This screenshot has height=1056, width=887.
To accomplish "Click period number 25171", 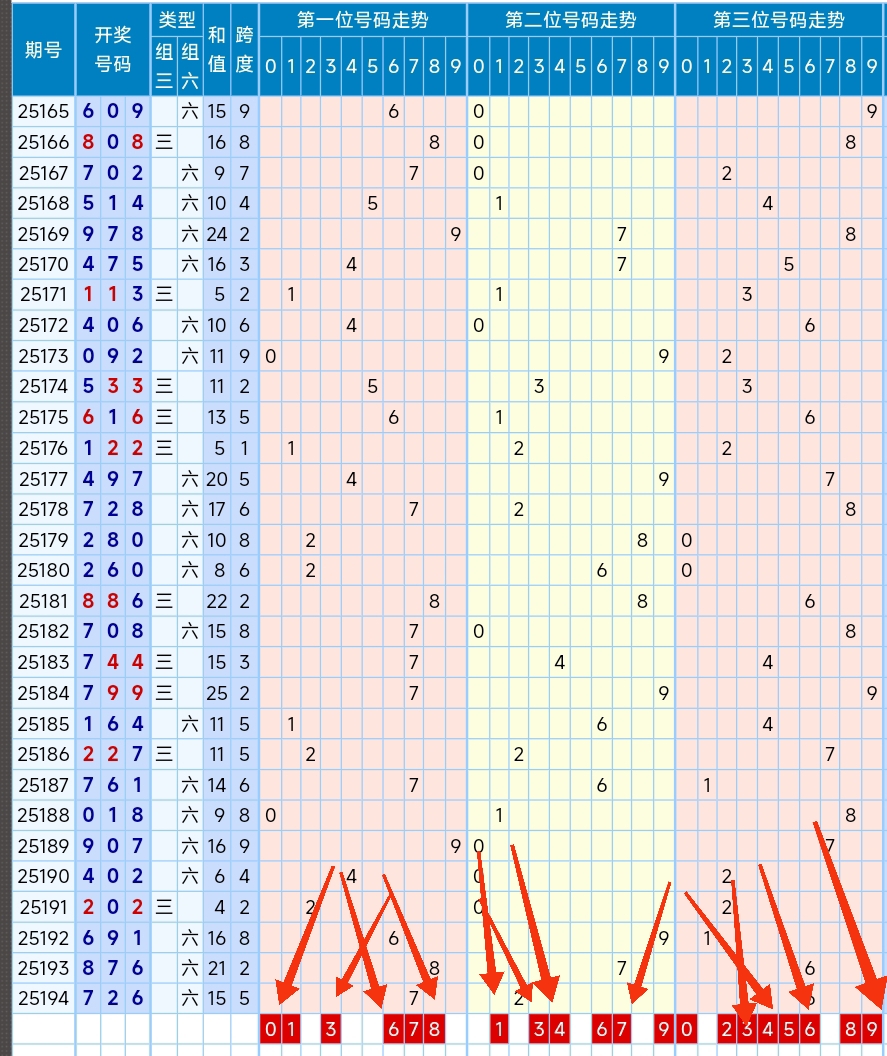I will pos(43,294).
